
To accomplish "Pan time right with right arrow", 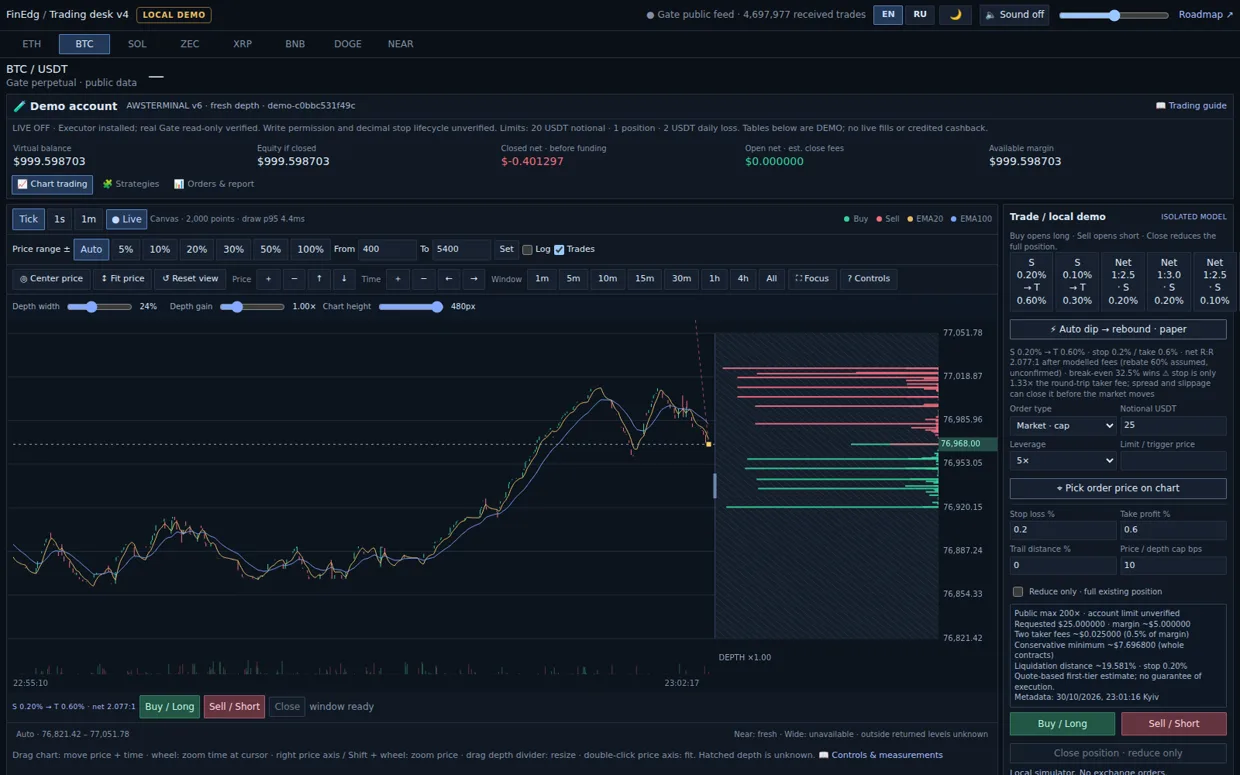I will (474, 279).
